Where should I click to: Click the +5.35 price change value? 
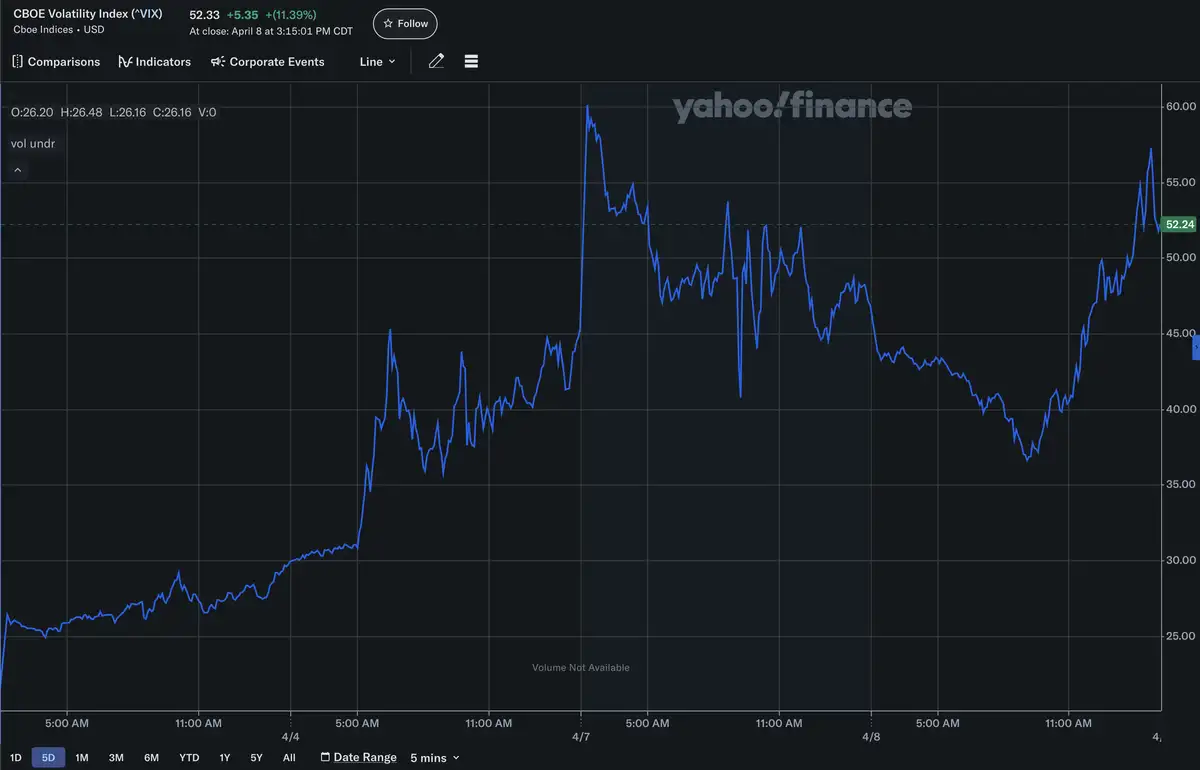point(243,16)
